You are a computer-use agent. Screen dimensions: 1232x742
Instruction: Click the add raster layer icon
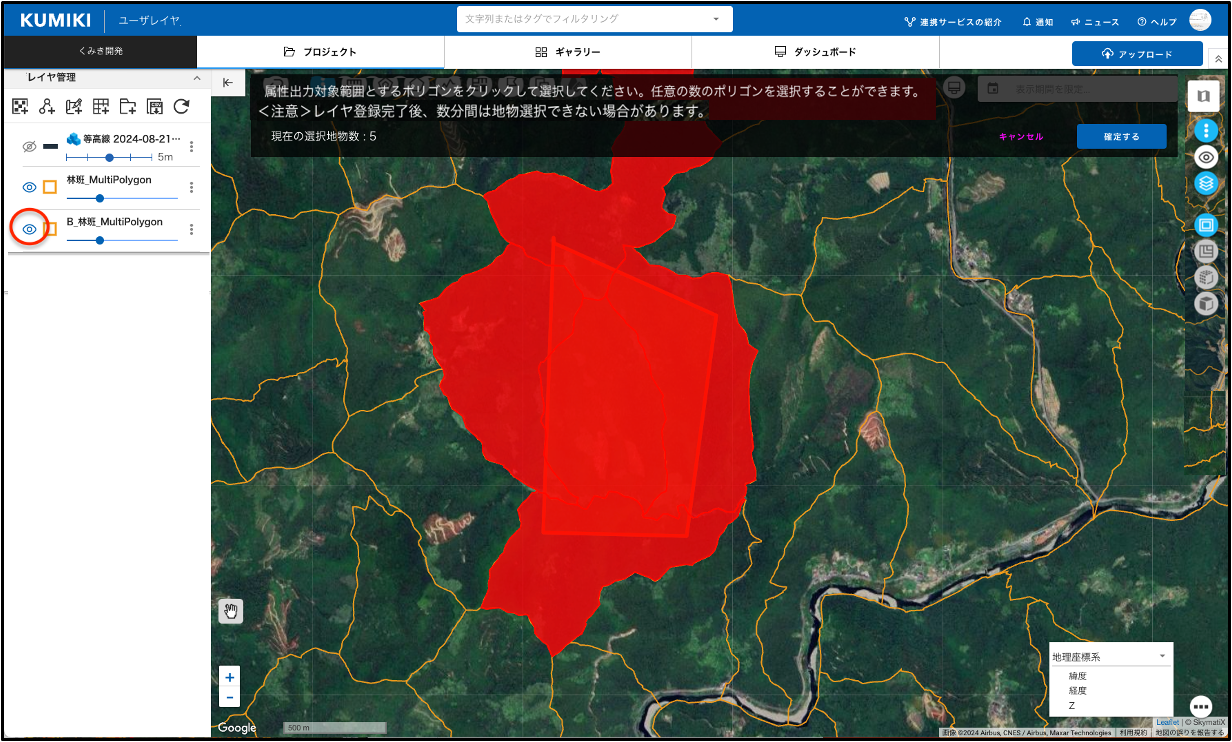tap(20, 107)
